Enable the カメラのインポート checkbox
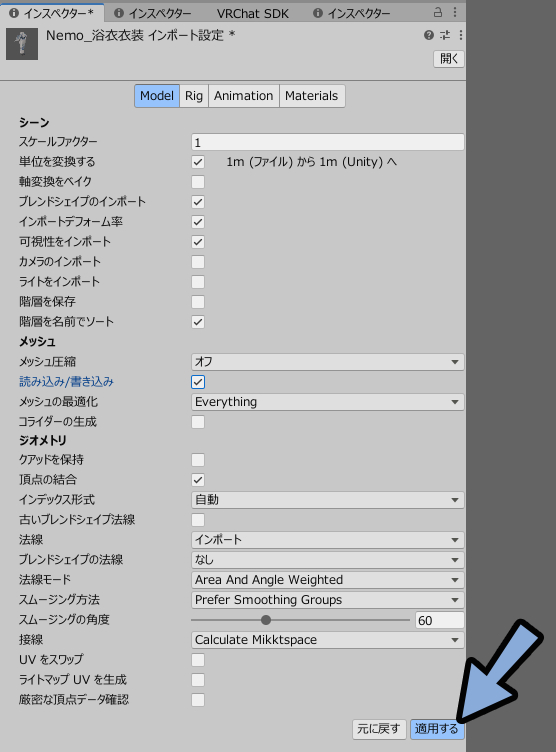This screenshot has height=752, width=556. [x=198, y=262]
